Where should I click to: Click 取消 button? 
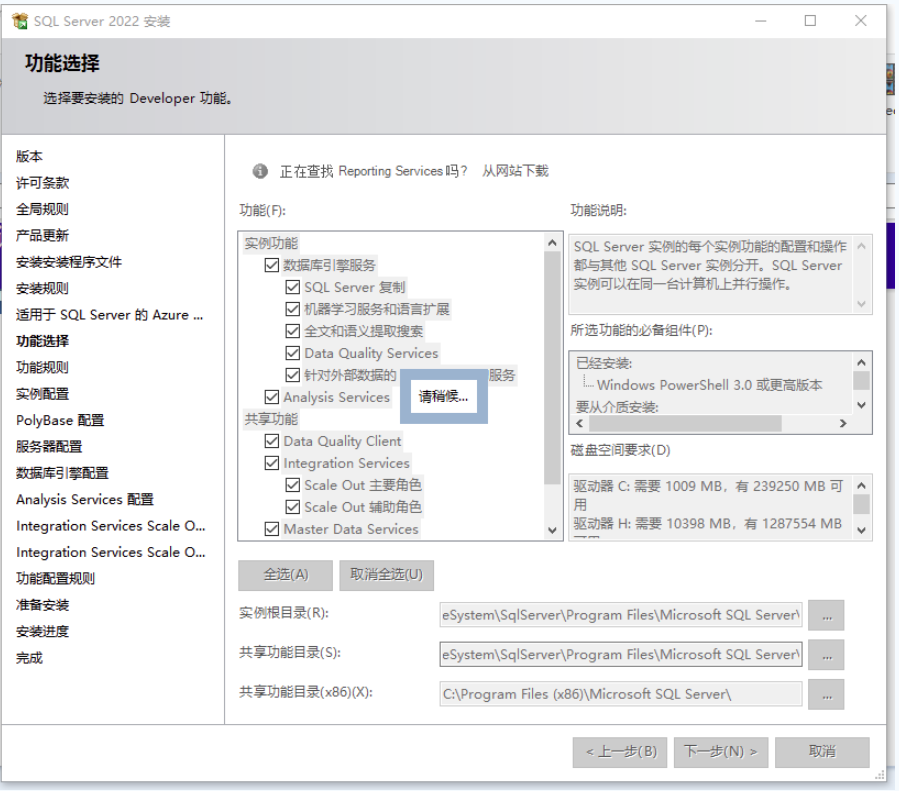[x=822, y=752]
